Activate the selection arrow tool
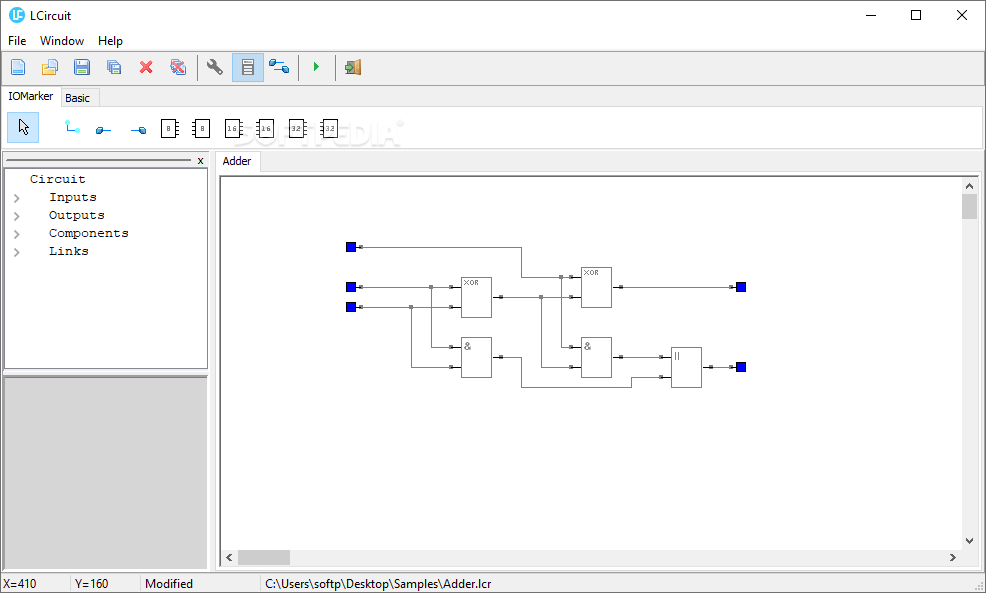This screenshot has height=593, width=986. coord(22,127)
